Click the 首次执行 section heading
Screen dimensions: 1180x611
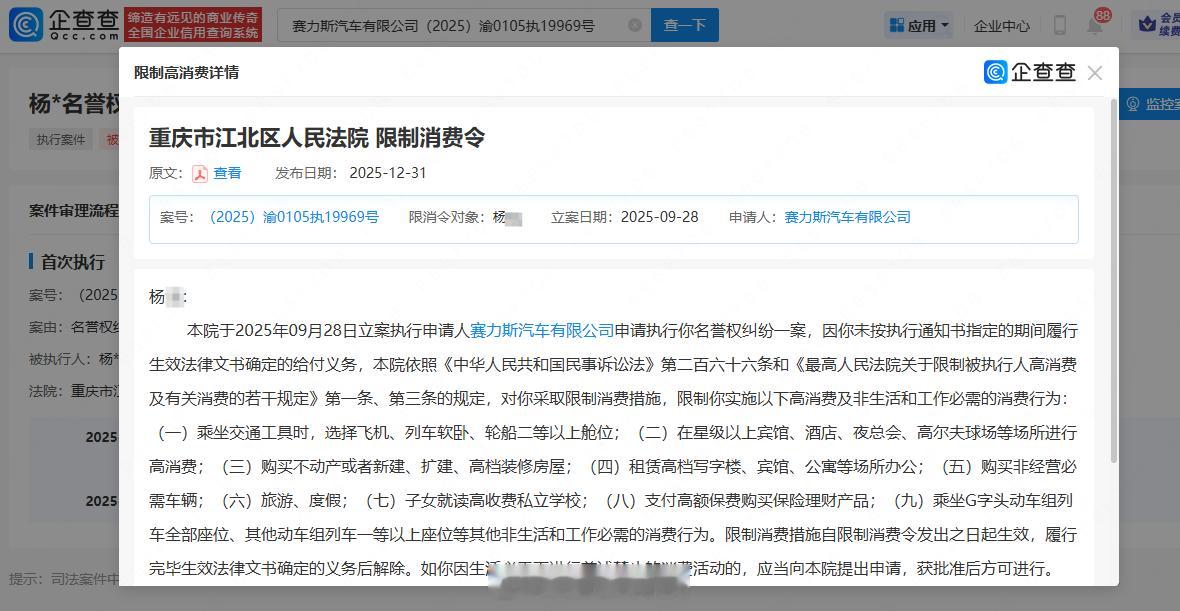[72, 262]
